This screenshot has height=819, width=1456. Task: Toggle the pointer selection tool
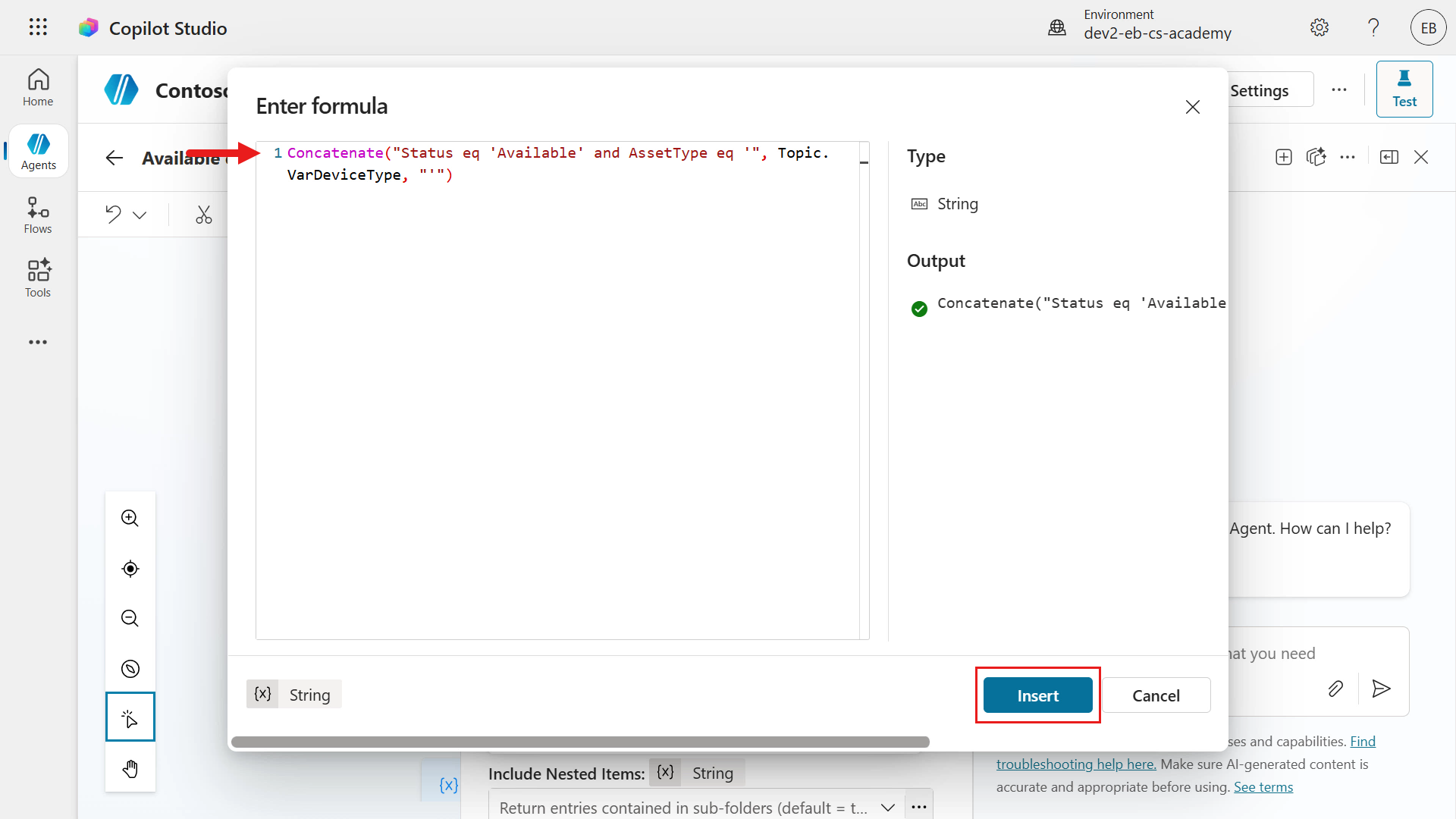(130, 717)
